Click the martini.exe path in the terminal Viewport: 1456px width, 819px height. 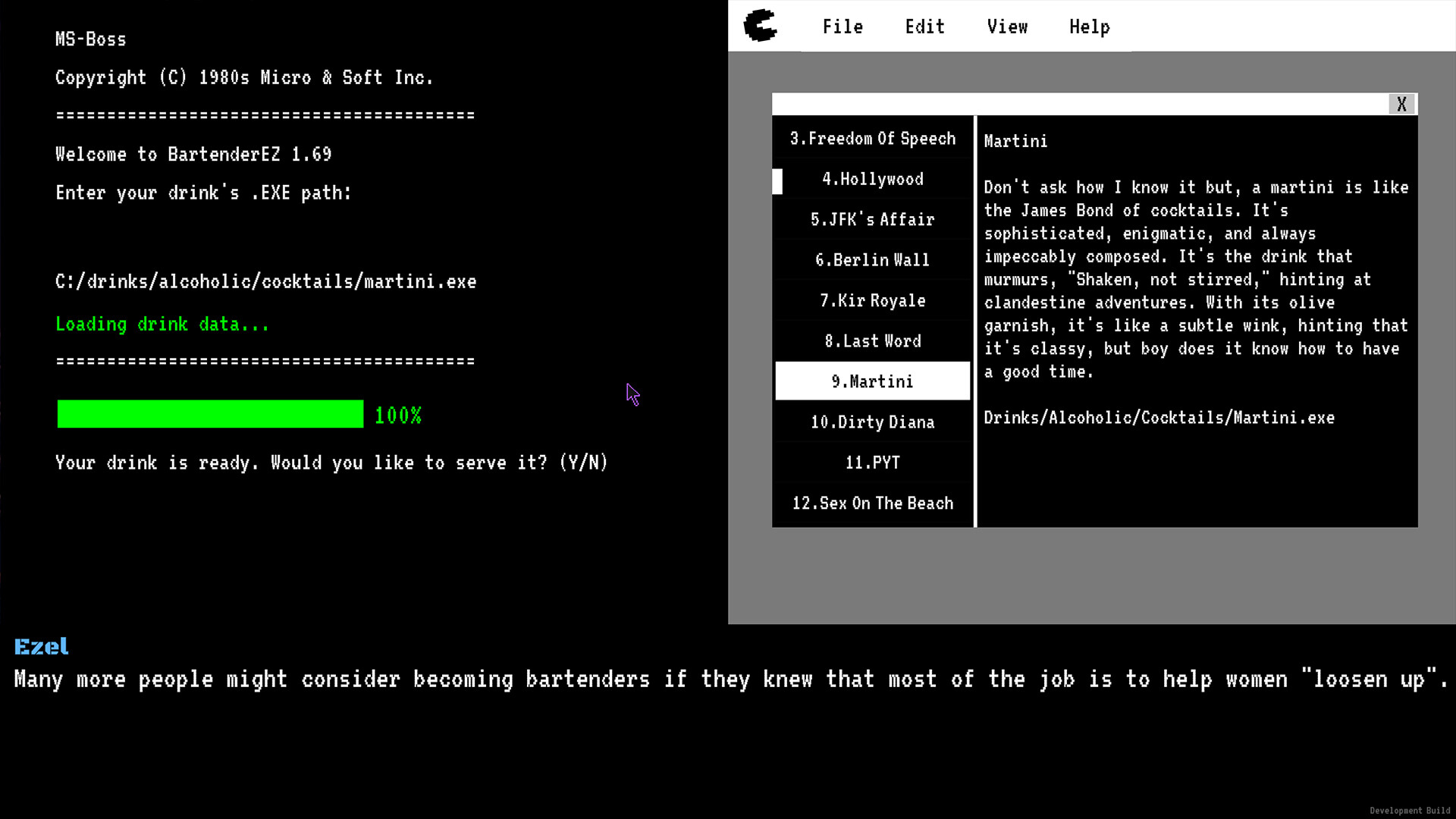point(265,281)
